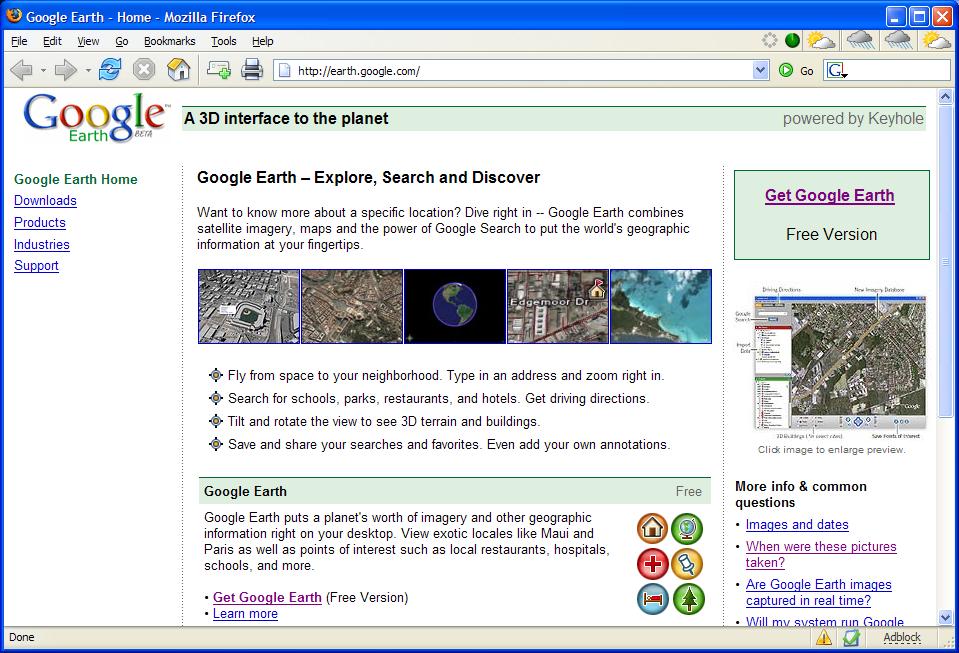The width and height of the screenshot is (959, 653).
Task: Print the page using the printer icon
Action: 251,70
